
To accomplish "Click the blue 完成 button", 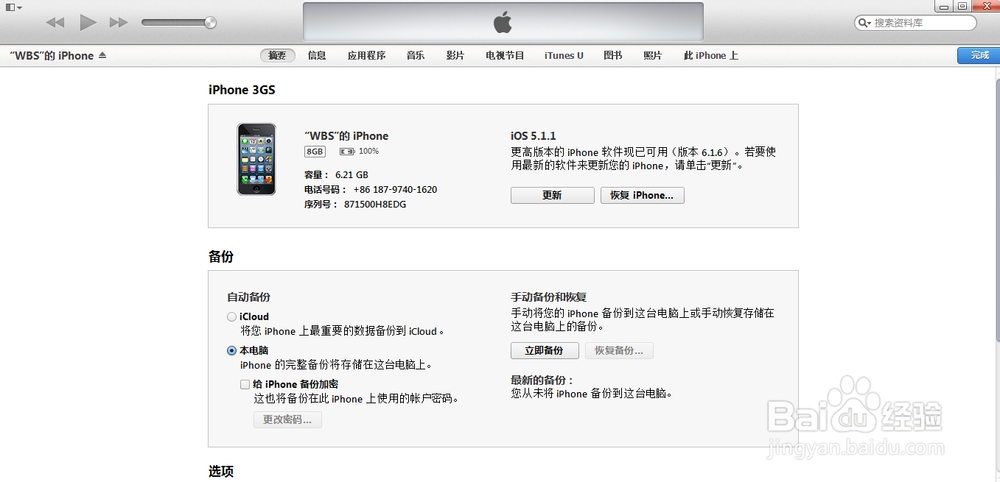I will tap(979, 55).
